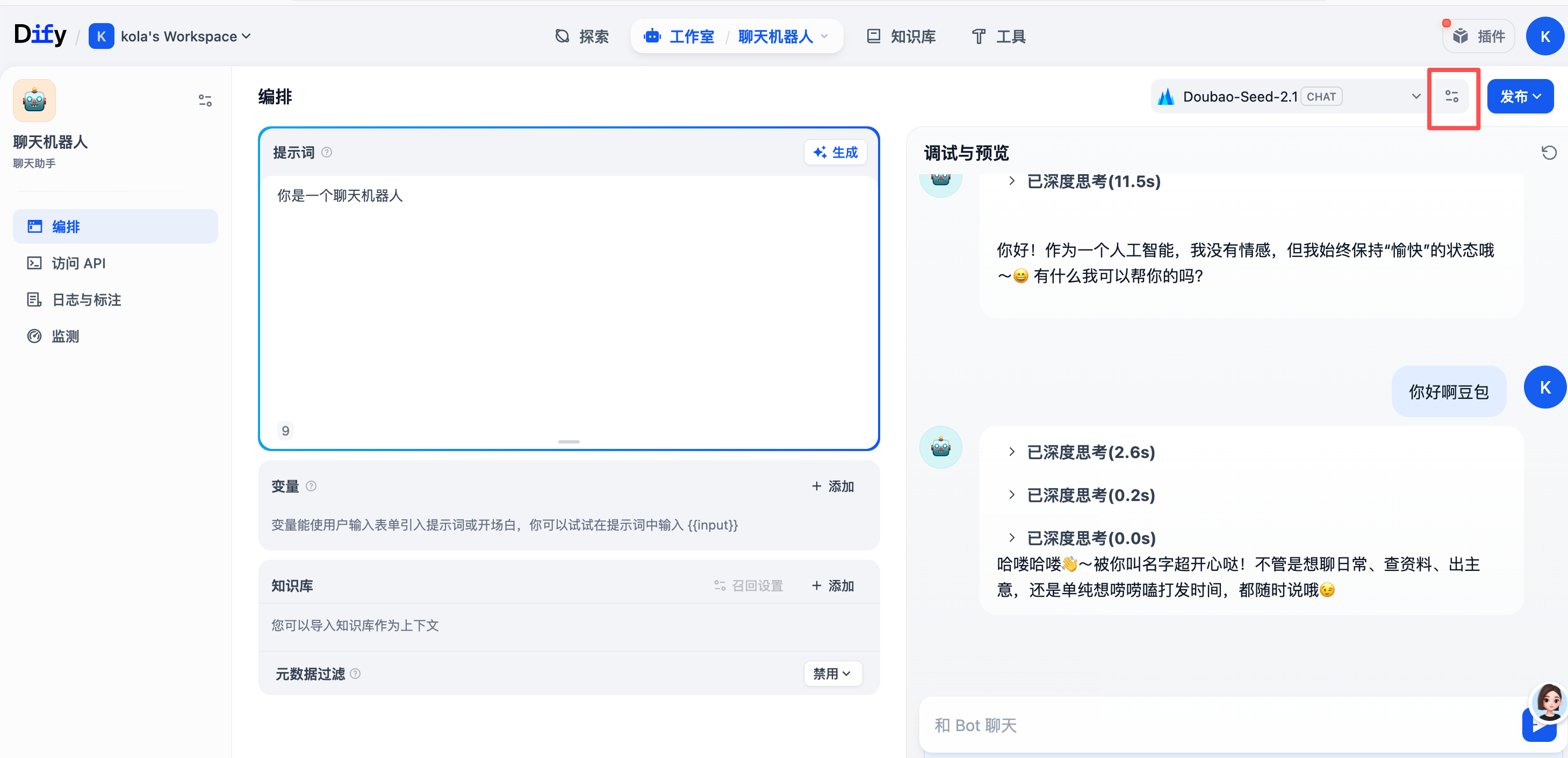Select 访问 API in the sidebar
The image size is (1568, 758).
[x=115, y=263]
